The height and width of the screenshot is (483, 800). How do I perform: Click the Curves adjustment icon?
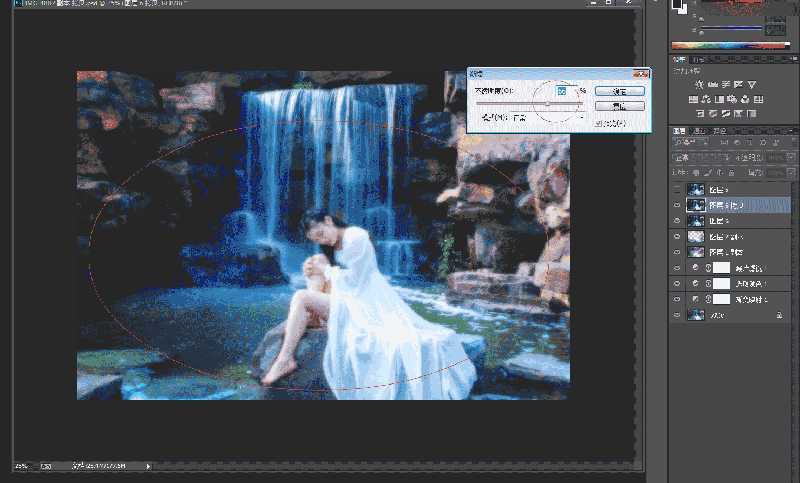point(723,85)
